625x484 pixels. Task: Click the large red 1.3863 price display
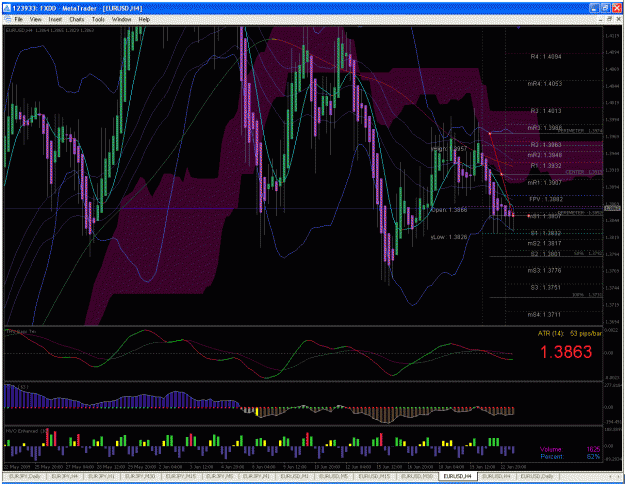pyautogui.click(x=566, y=352)
